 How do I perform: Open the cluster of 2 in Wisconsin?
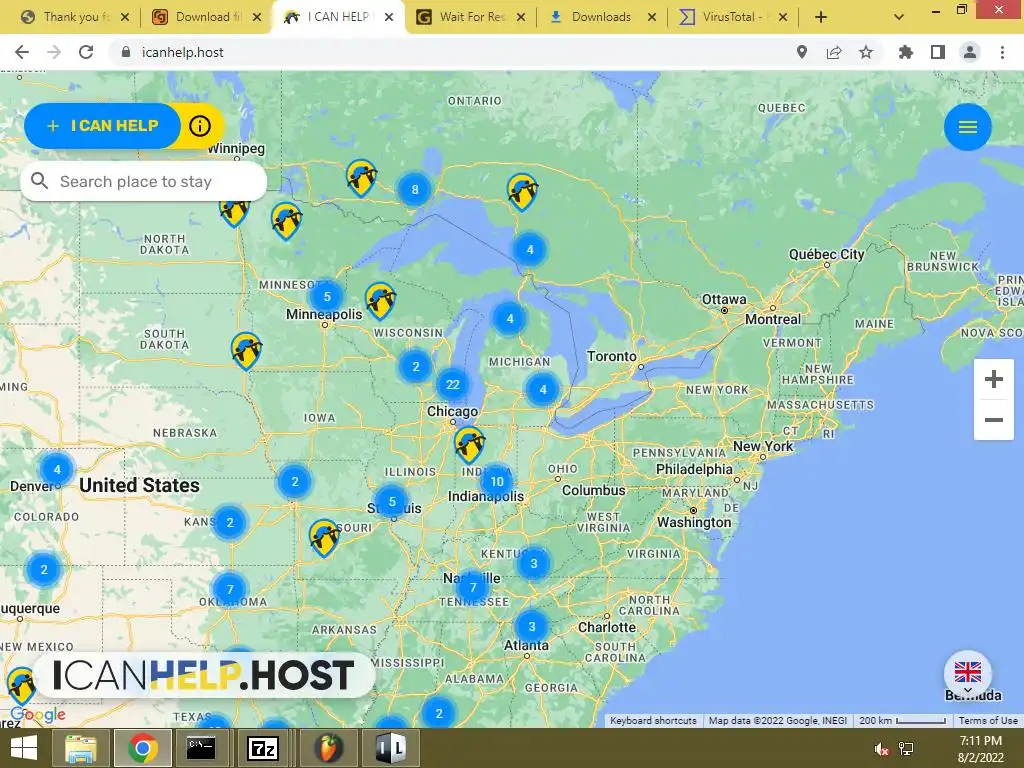pos(415,366)
